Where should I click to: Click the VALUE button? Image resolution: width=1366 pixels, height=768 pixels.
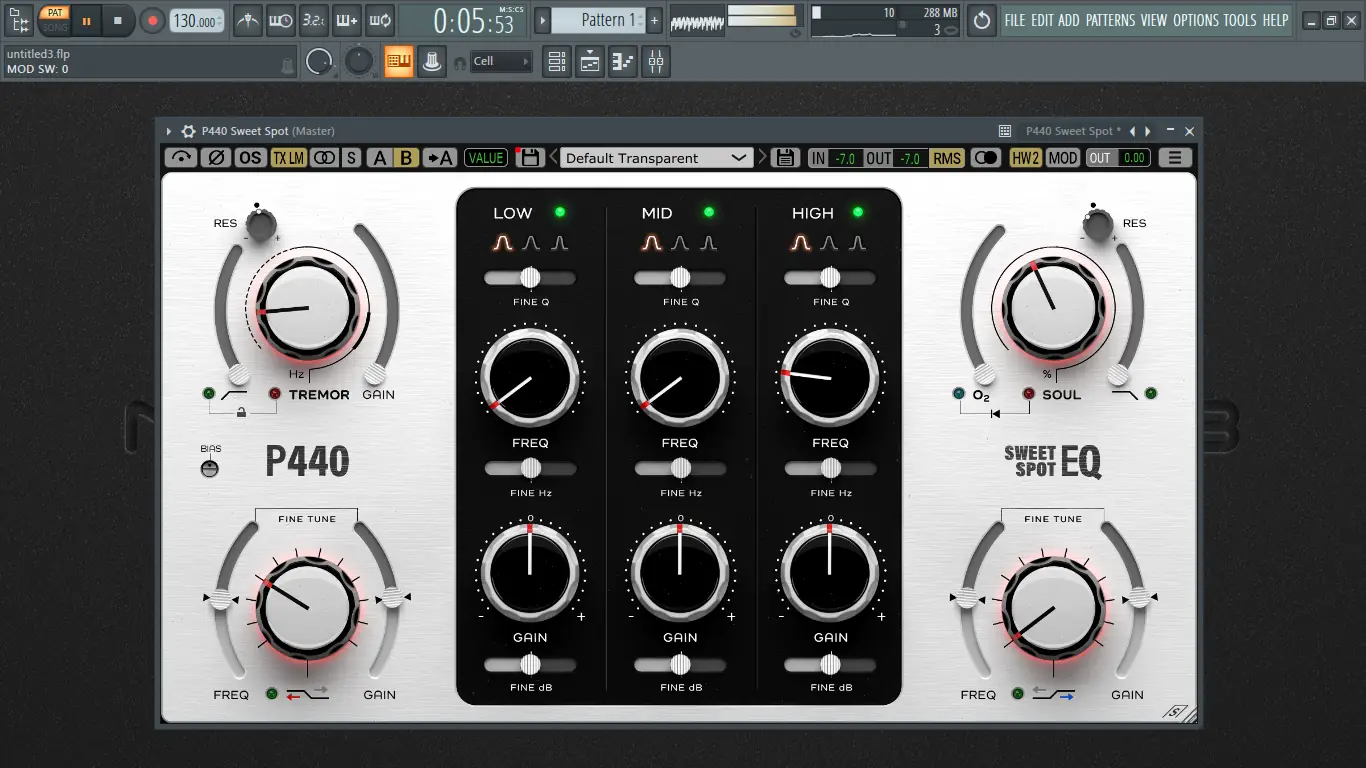tap(486, 158)
